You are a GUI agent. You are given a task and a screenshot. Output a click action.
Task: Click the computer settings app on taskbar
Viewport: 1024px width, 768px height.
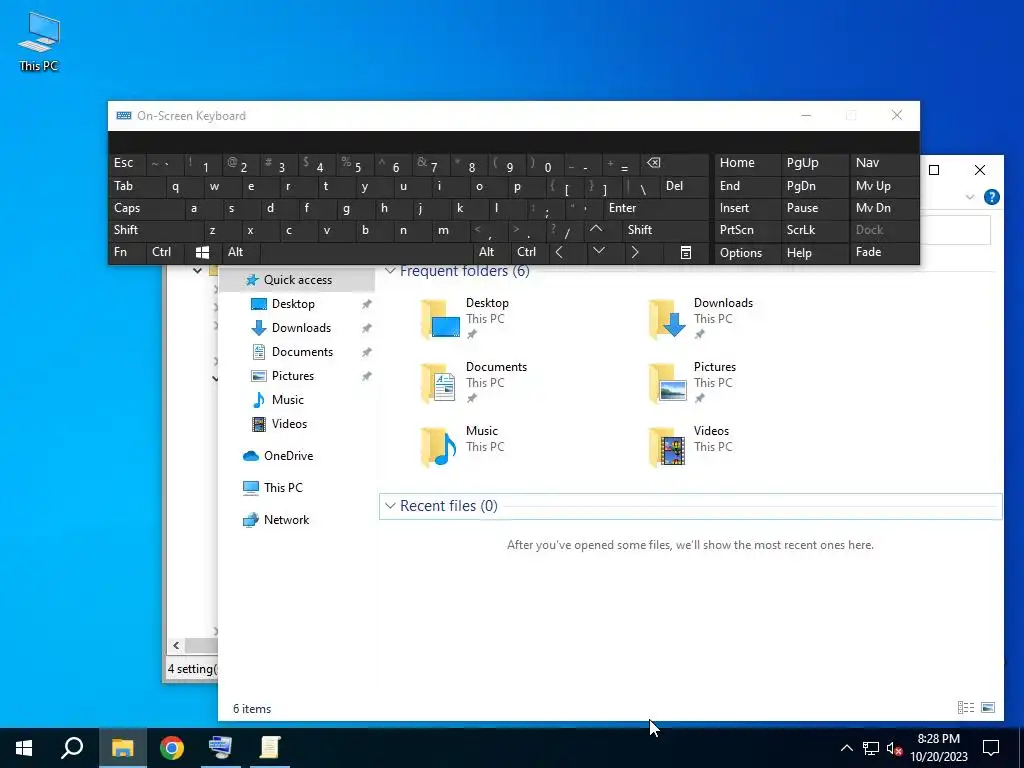coord(220,748)
